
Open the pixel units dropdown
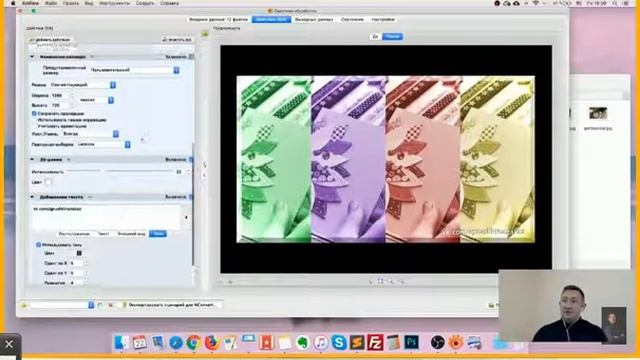(96, 100)
